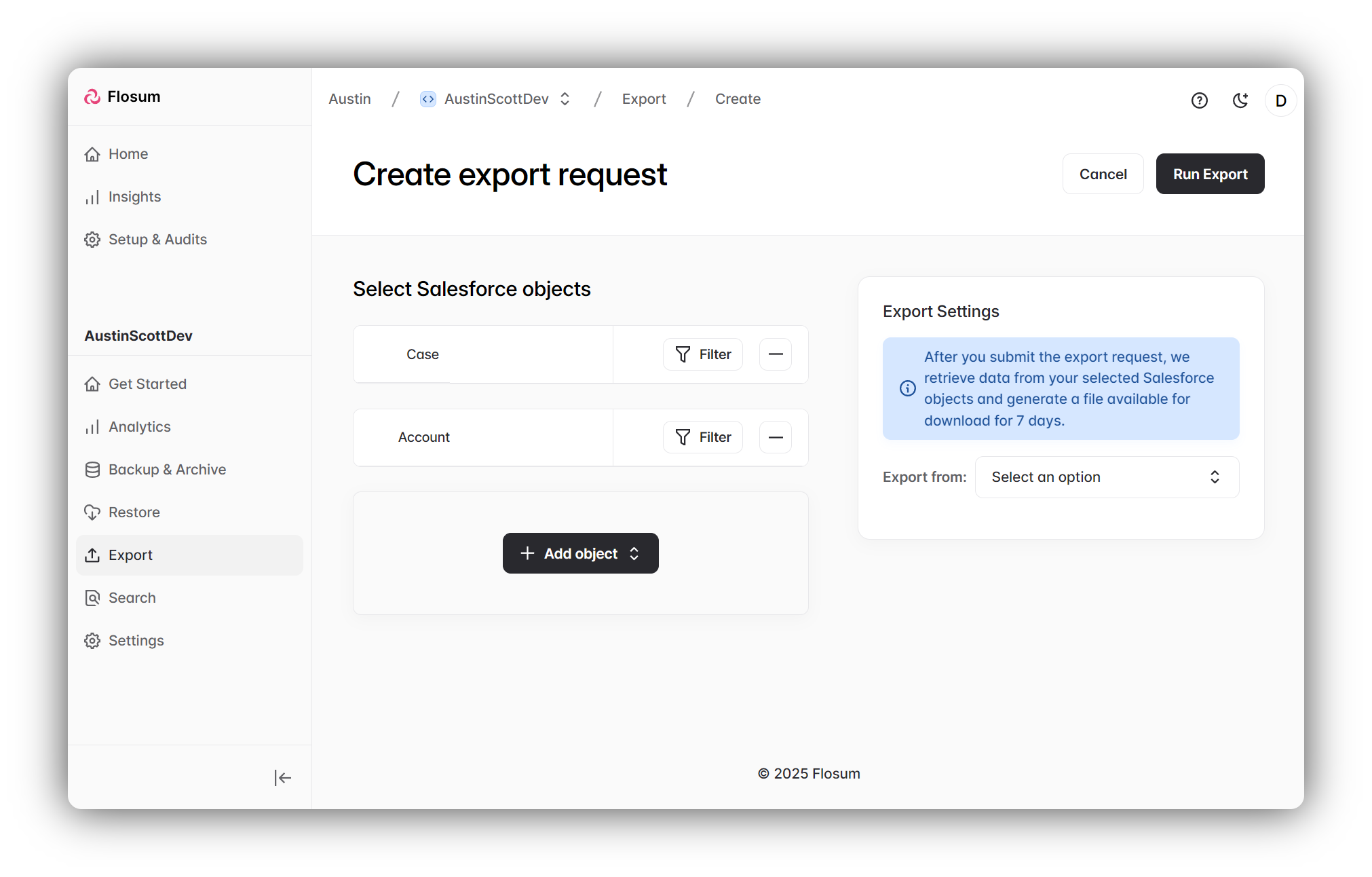Viewport: 1372px width, 877px height.
Task: Open the user avatar D menu
Action: pos(1280,100)
